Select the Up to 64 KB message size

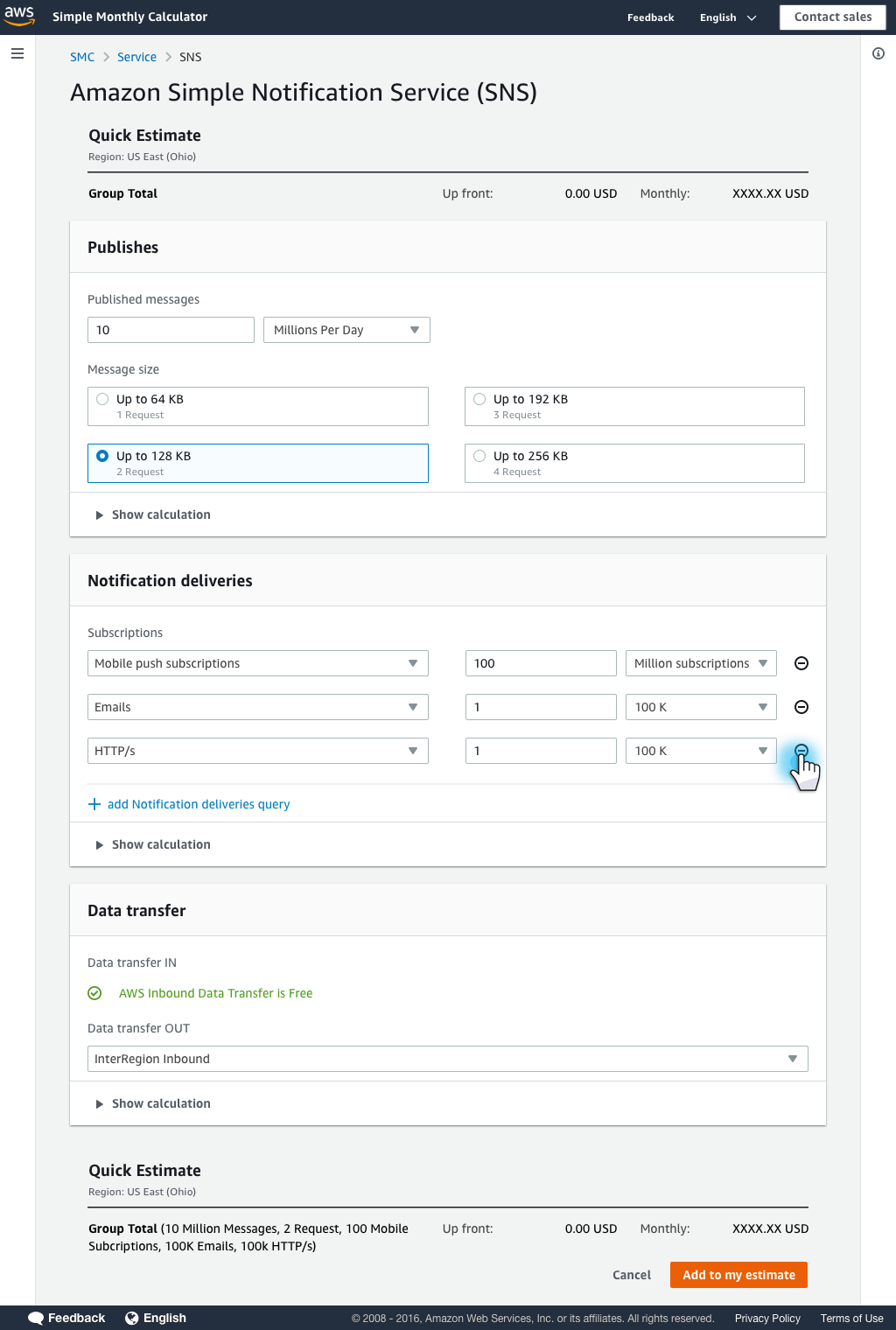pos(258,406)
